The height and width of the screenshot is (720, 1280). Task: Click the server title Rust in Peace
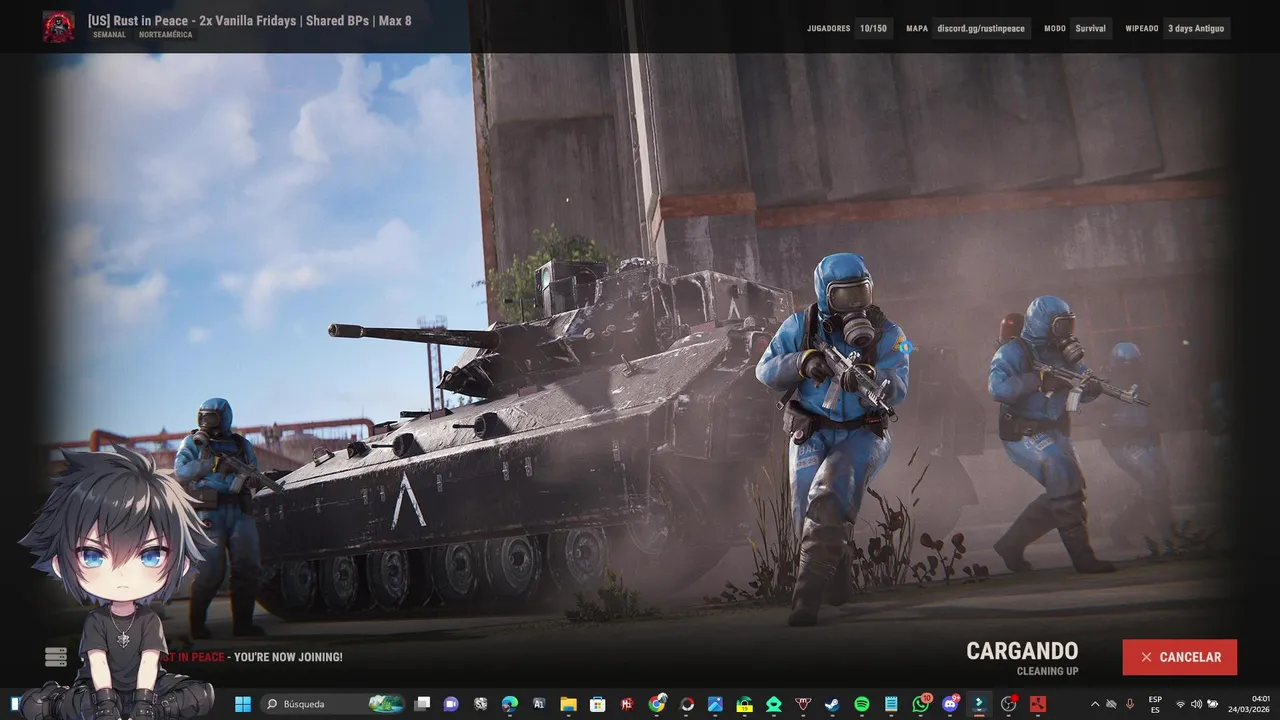coord(249,20)
